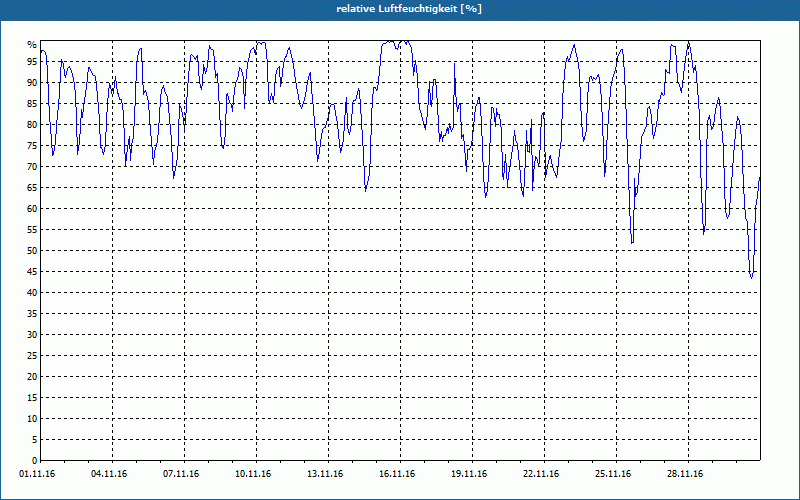The image size is (800, 500).
Task: Click the chart title 'relative Luftfeuchtigkeit [%]'
Action: pyautogui.click(x=409, y=9)
